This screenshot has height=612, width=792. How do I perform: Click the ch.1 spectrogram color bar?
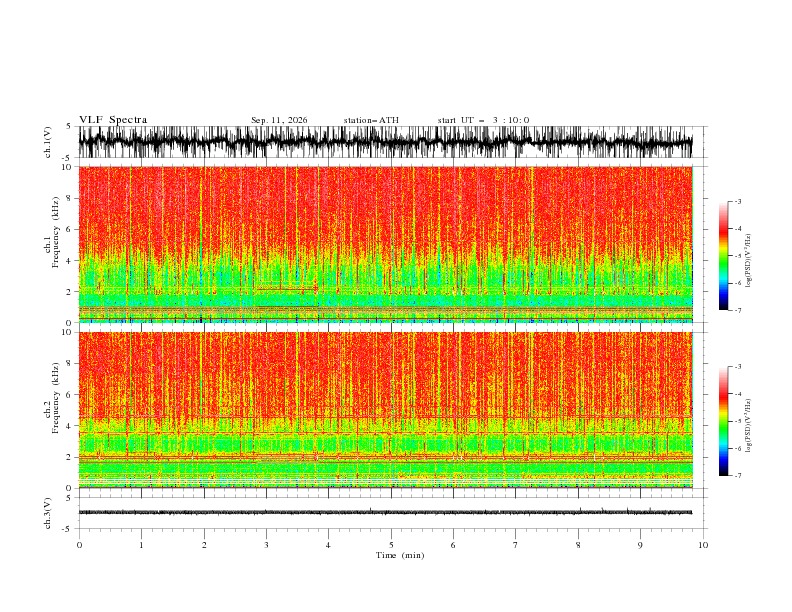(x=723, y=256)
